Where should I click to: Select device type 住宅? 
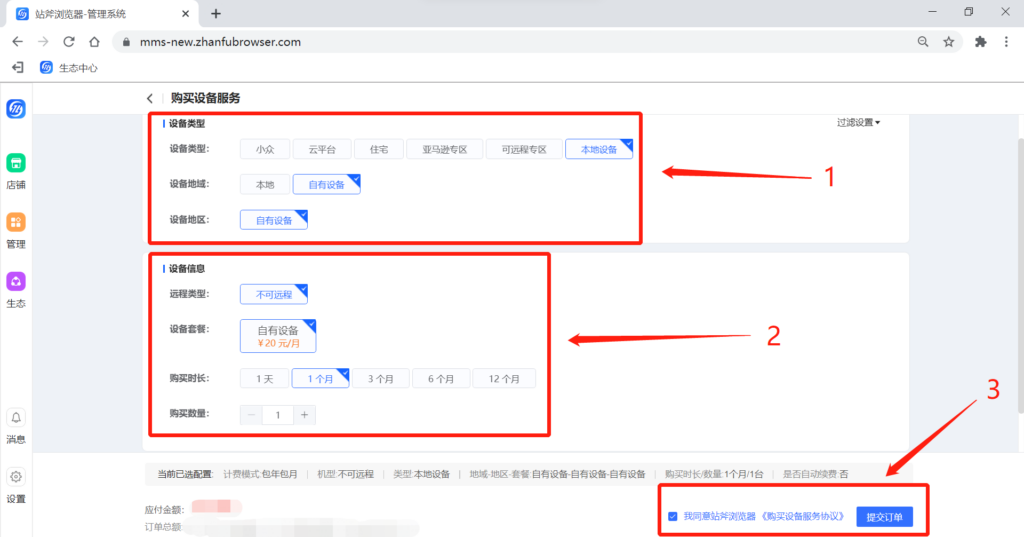coord(379,150)
